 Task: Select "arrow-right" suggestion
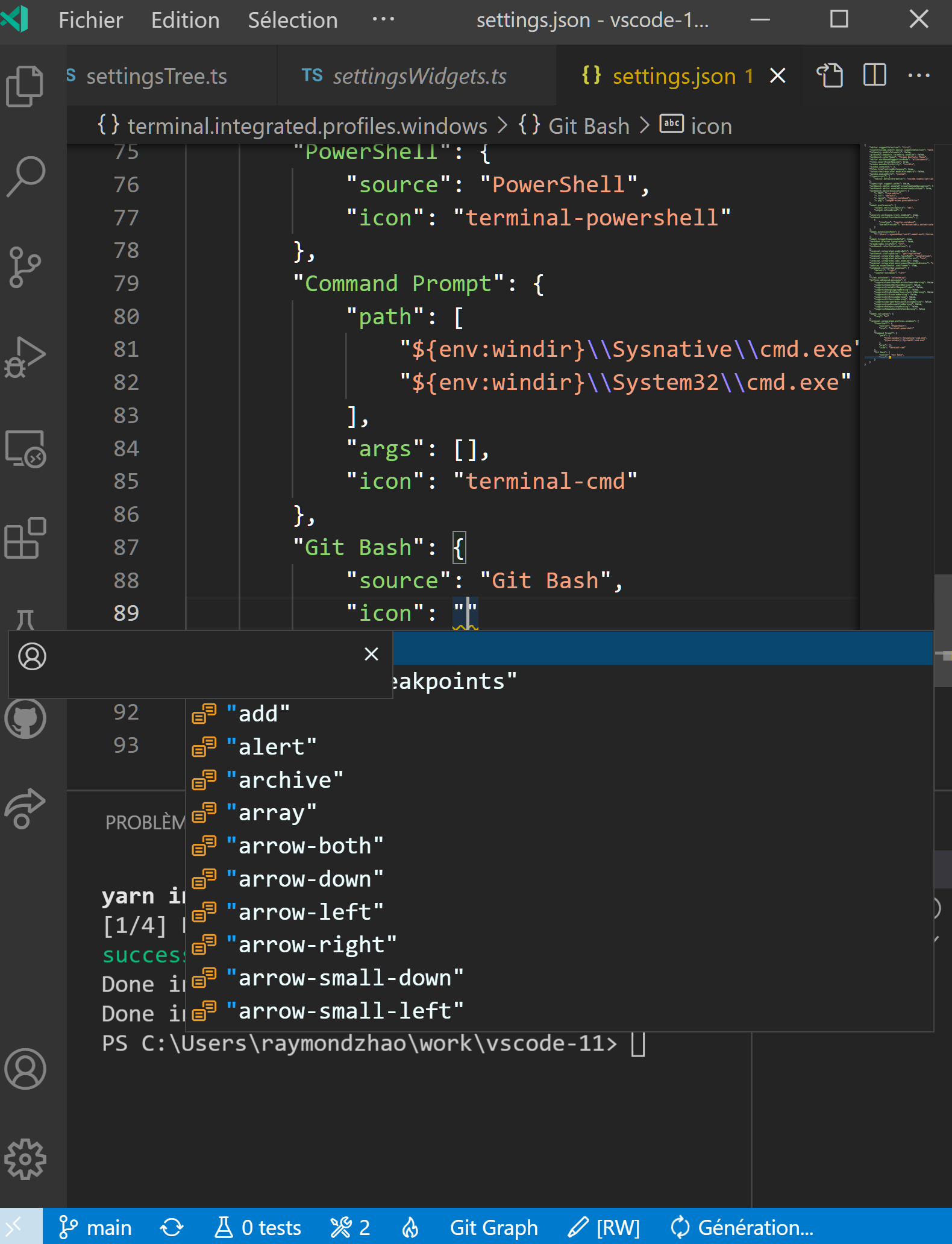pos(559,944)
